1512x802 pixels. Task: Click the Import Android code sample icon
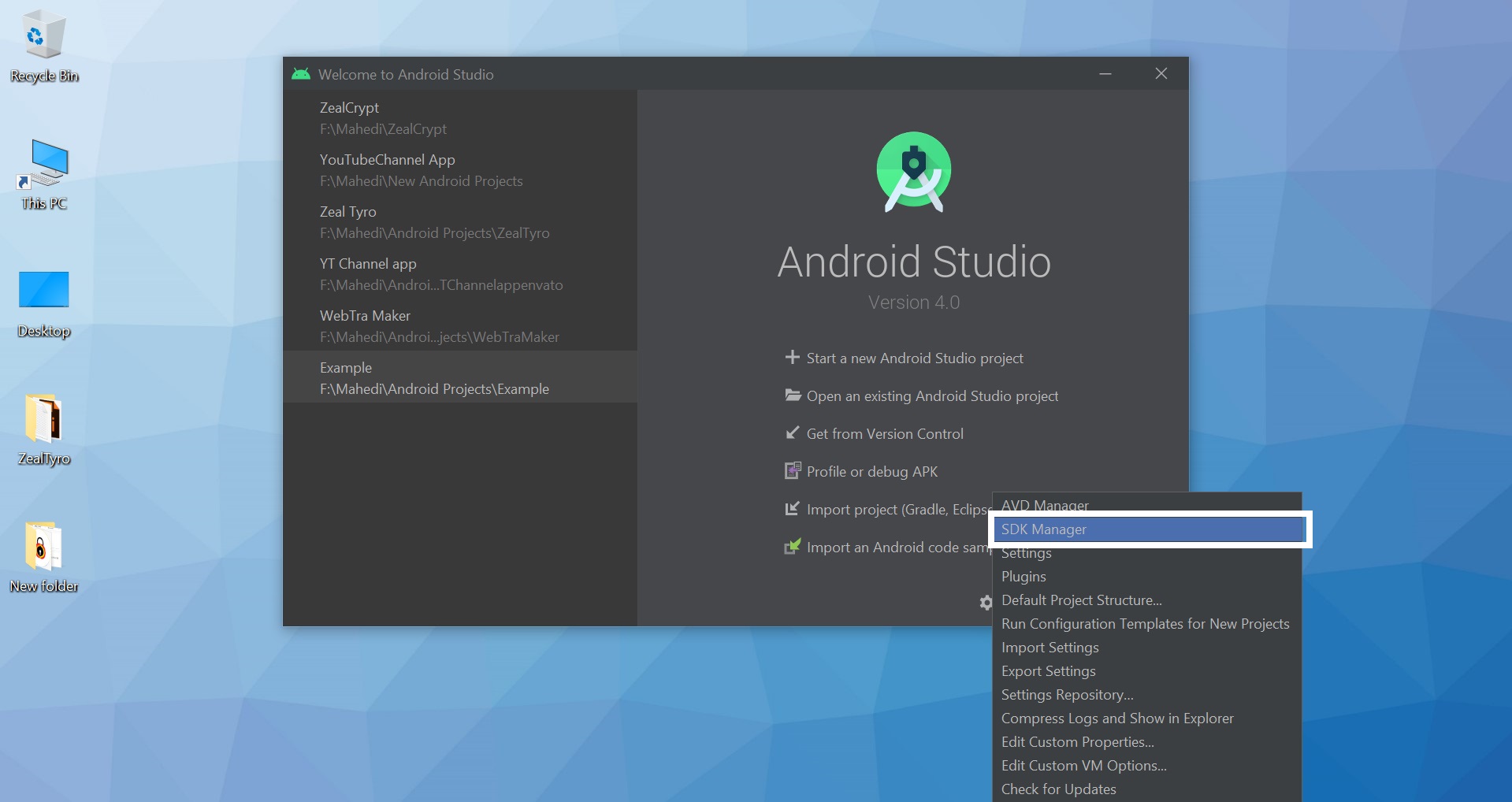[793, 547]
